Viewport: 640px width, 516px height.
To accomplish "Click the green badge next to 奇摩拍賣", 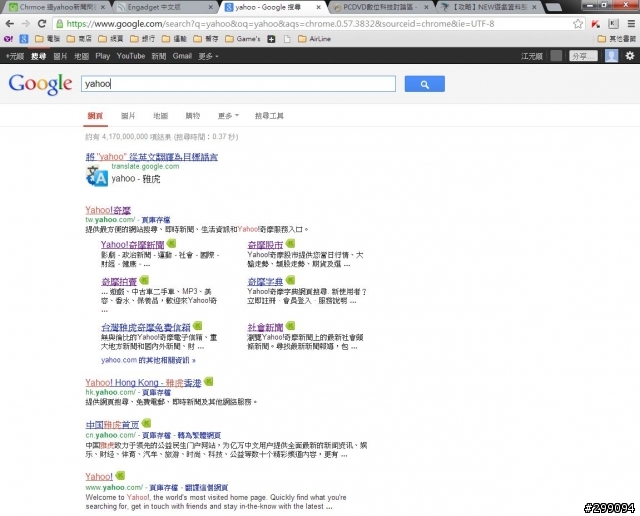I will tap(144, 280).
